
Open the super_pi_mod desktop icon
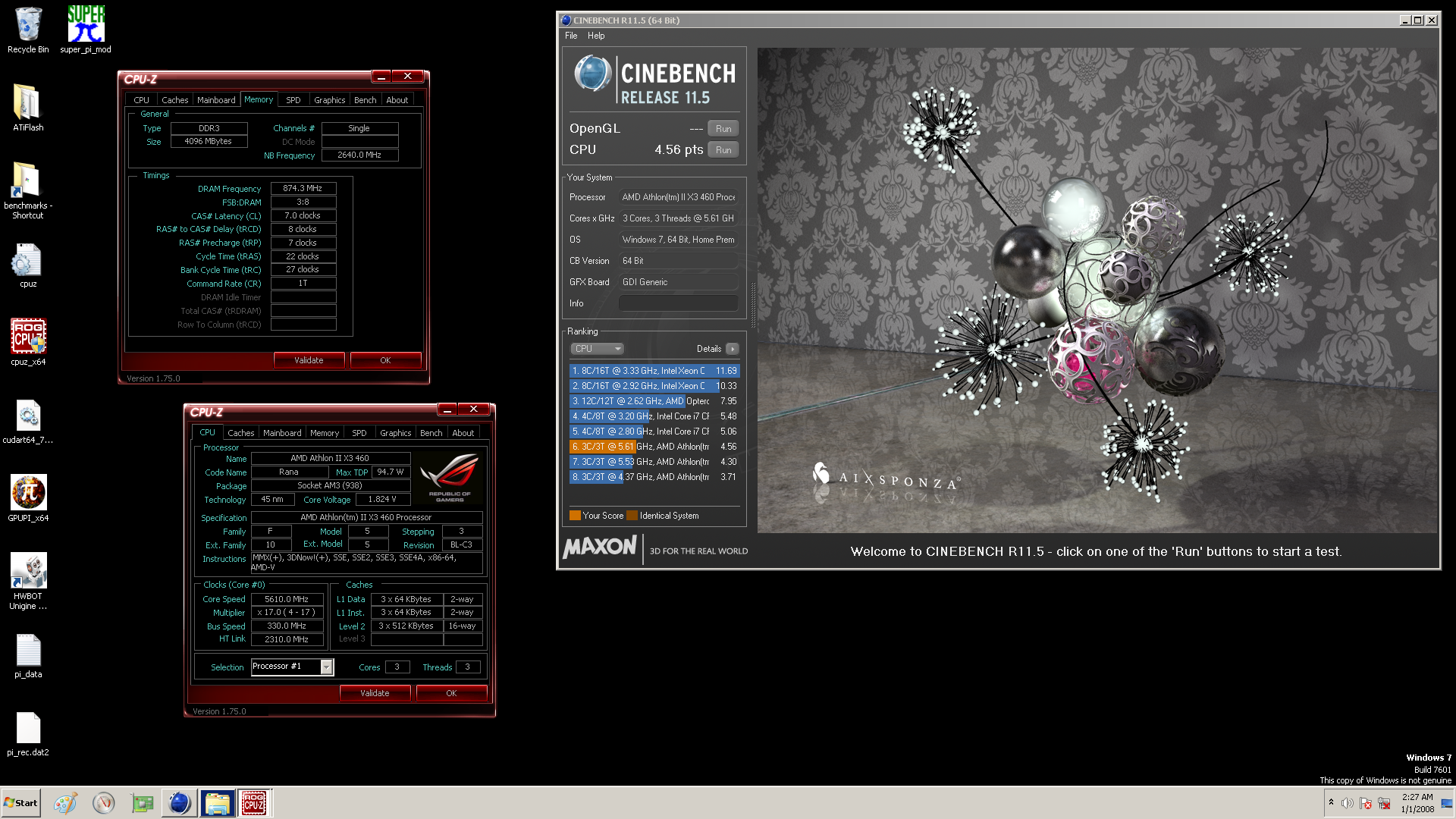(86, 30)
